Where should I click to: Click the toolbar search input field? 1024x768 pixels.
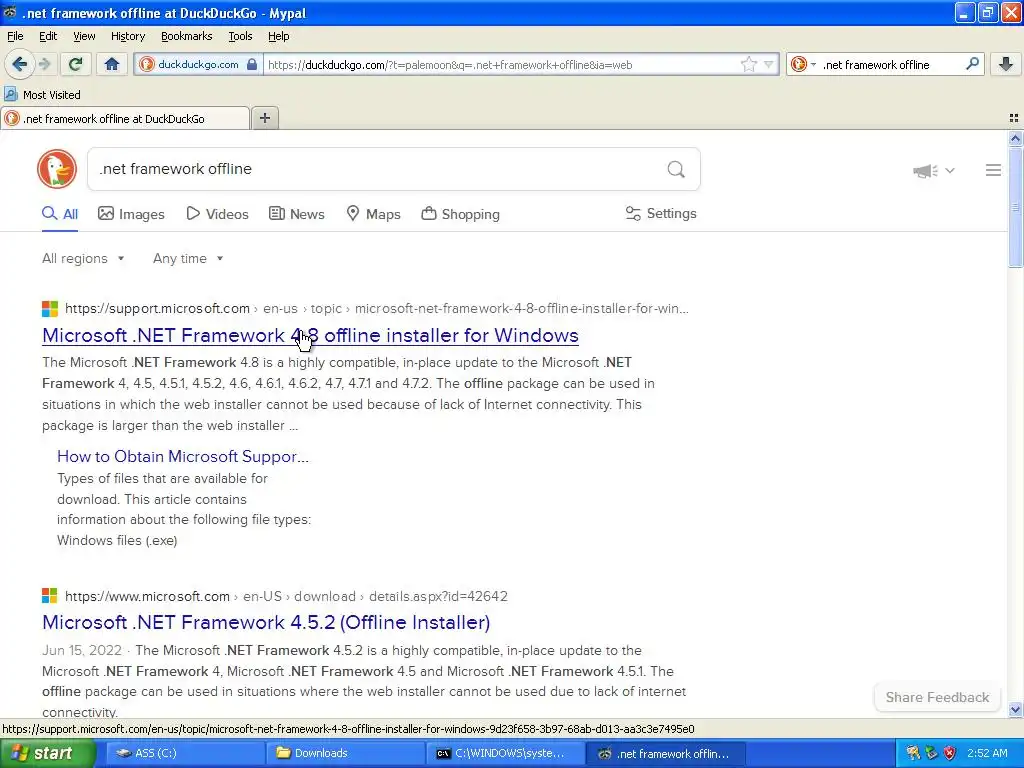tap(891, 65)
